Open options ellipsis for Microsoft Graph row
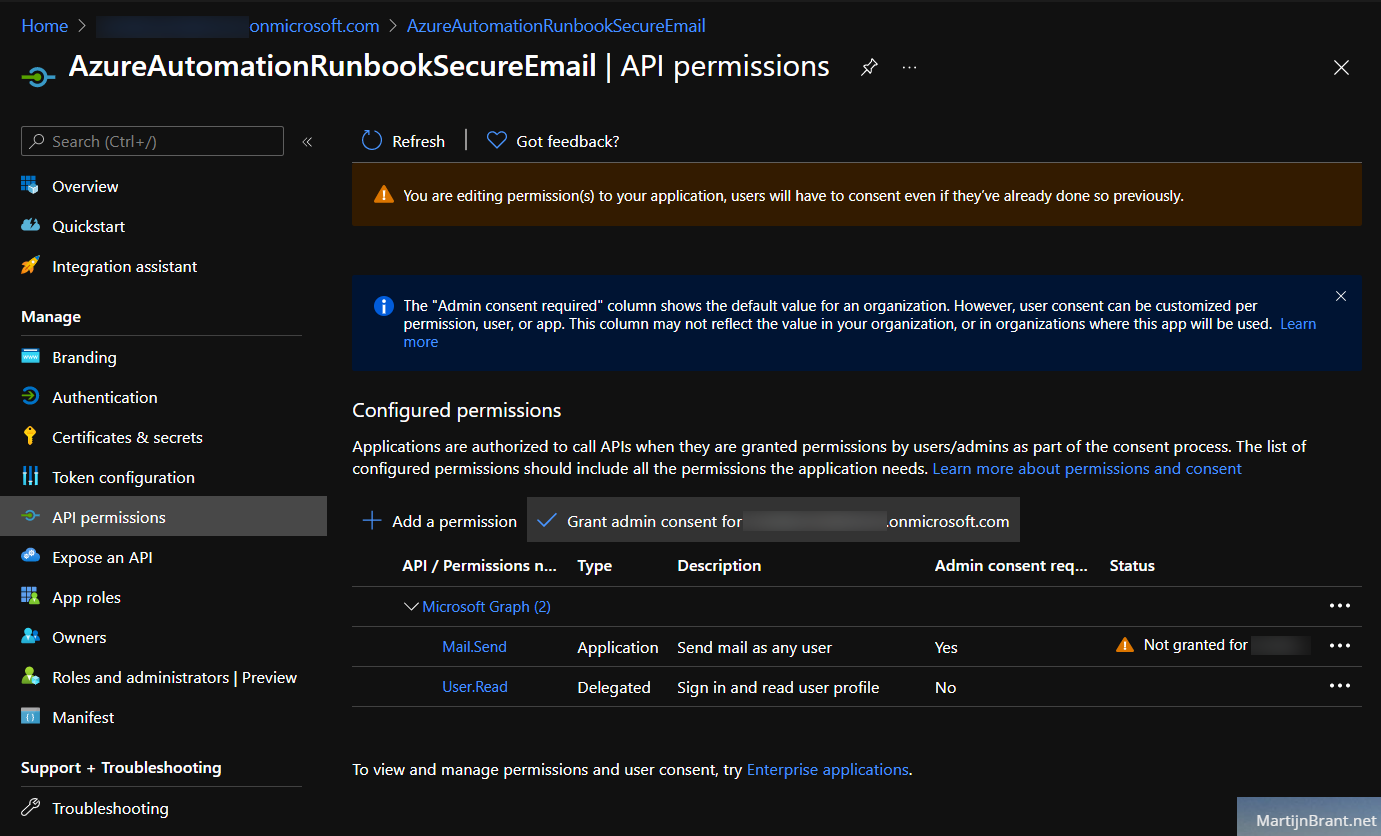The height and width of the screenshot is (836, 1381). click(1340, 606)
